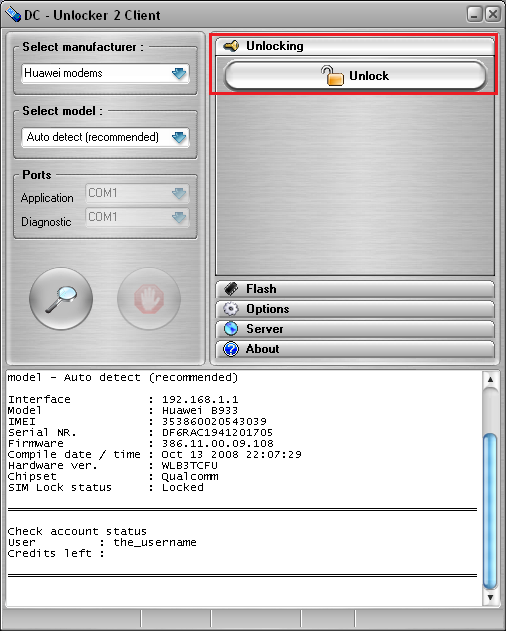Screen dimensions: 506x631
Task: Open the Select model dropdown
Action: point(105,137)
